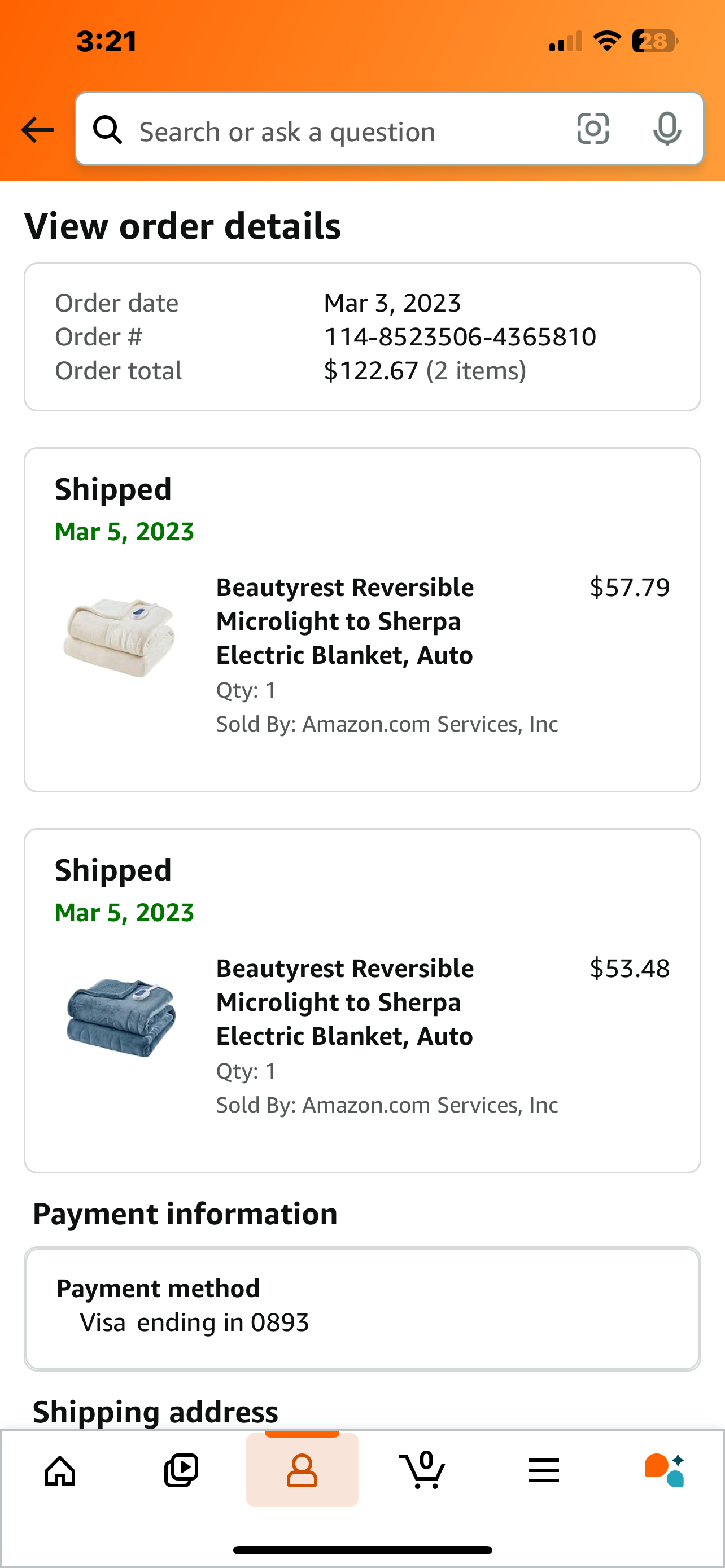This screenshot has height=1568, width=725.
Task: Launch the Rufus AI assistant icon
Action: click(664, 1470)
